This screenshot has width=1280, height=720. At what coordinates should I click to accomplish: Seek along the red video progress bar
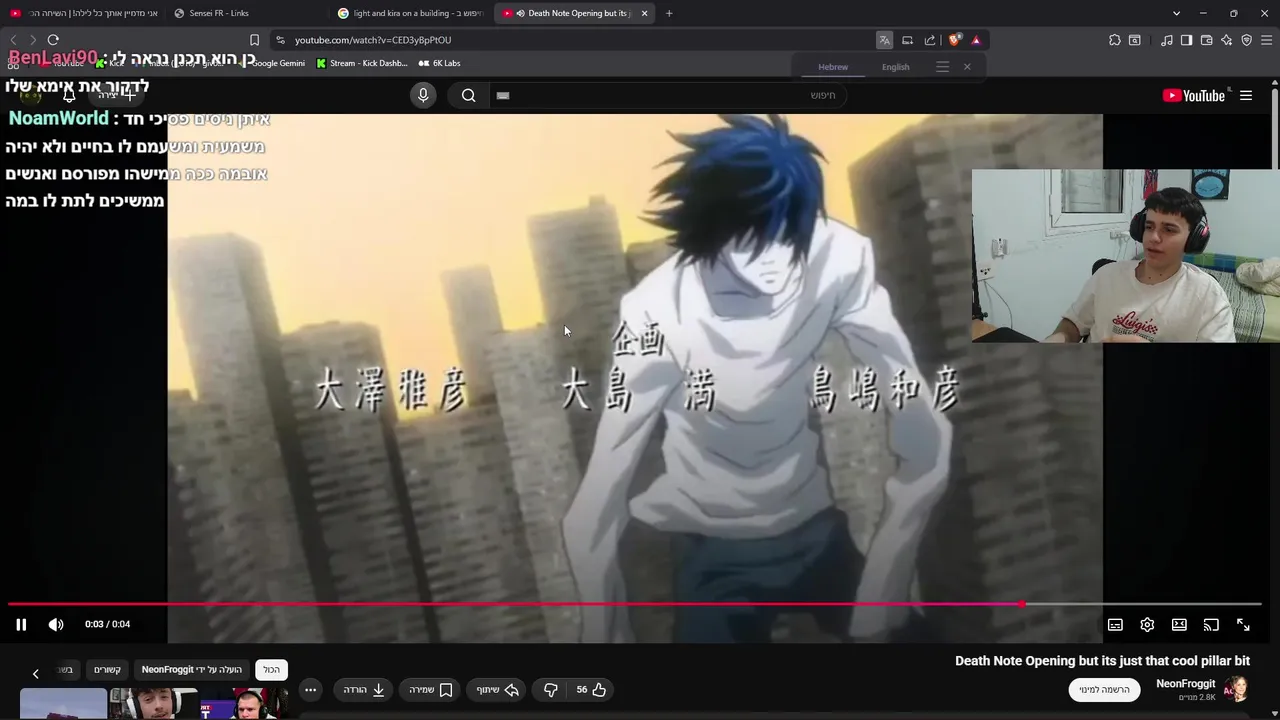click(635, 604)
